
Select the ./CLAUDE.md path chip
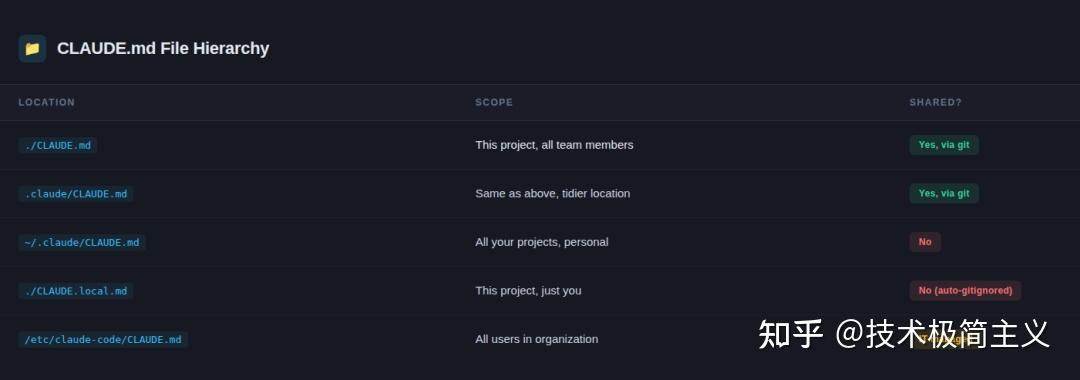pos(58,145)
